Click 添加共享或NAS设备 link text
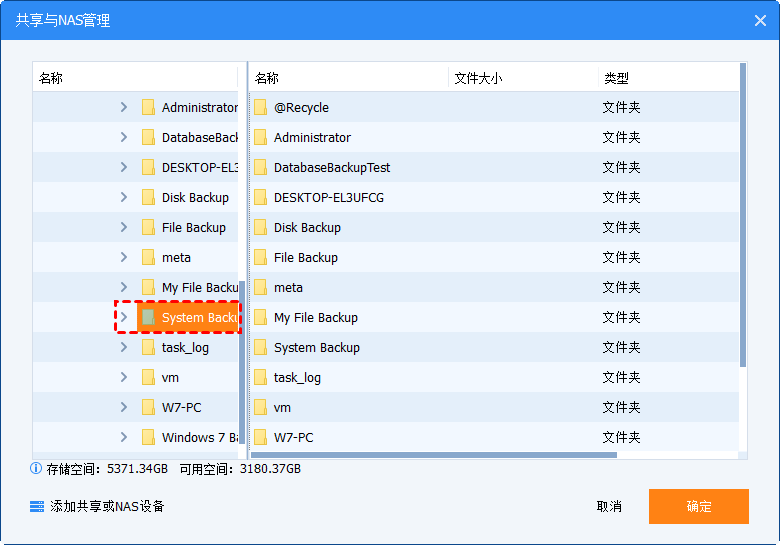The height and width of the screenshot is (545, 780). click(x=107, y=506)
